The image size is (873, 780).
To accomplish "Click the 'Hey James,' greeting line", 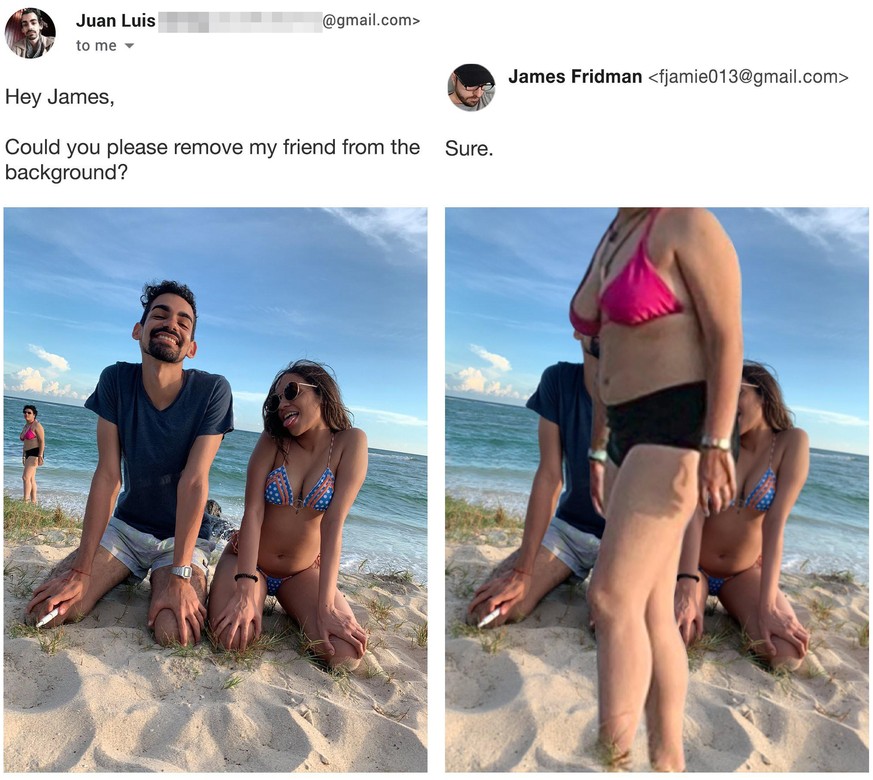I will tap(60, 97).
